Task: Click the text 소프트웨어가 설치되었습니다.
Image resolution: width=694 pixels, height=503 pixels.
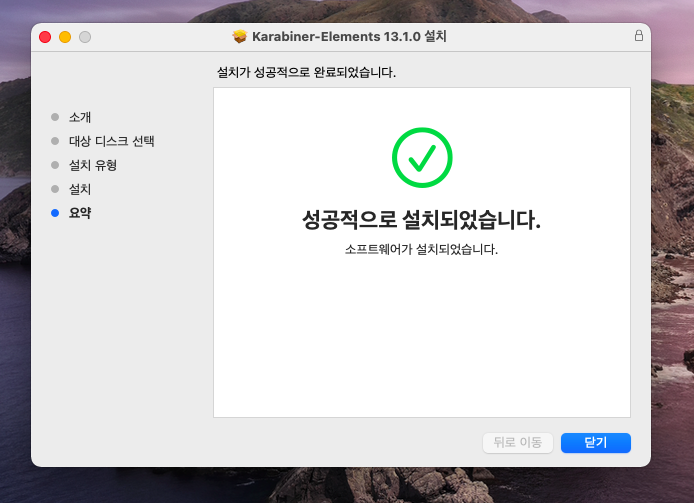Action: point(421,249)
